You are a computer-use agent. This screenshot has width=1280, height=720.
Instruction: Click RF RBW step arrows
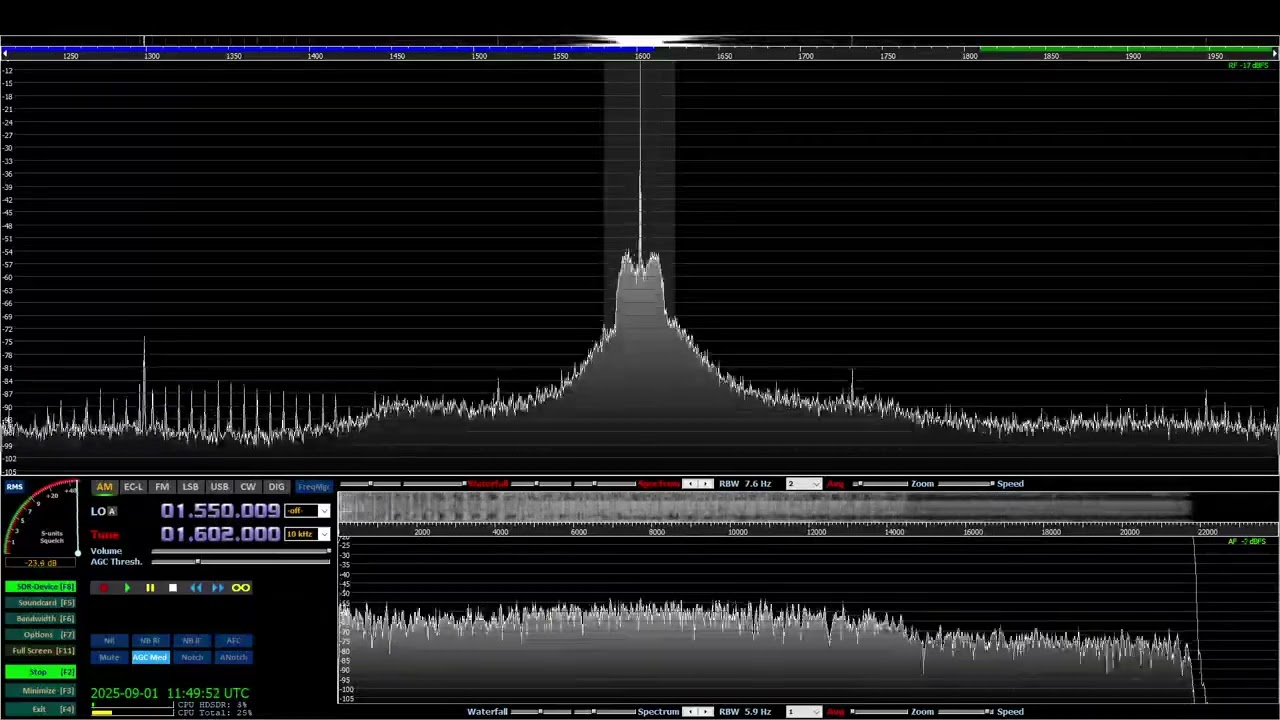coord(697,484)
